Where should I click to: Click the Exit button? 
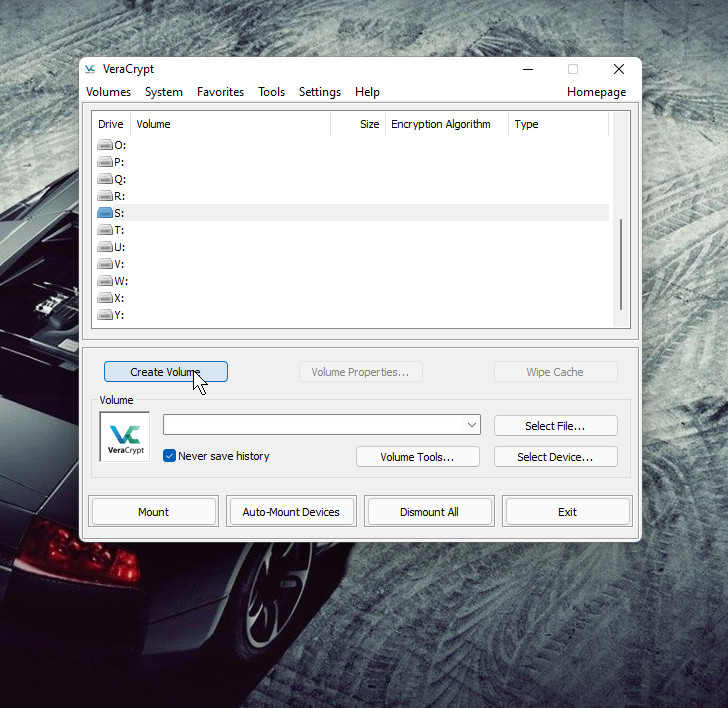(567, 512)
